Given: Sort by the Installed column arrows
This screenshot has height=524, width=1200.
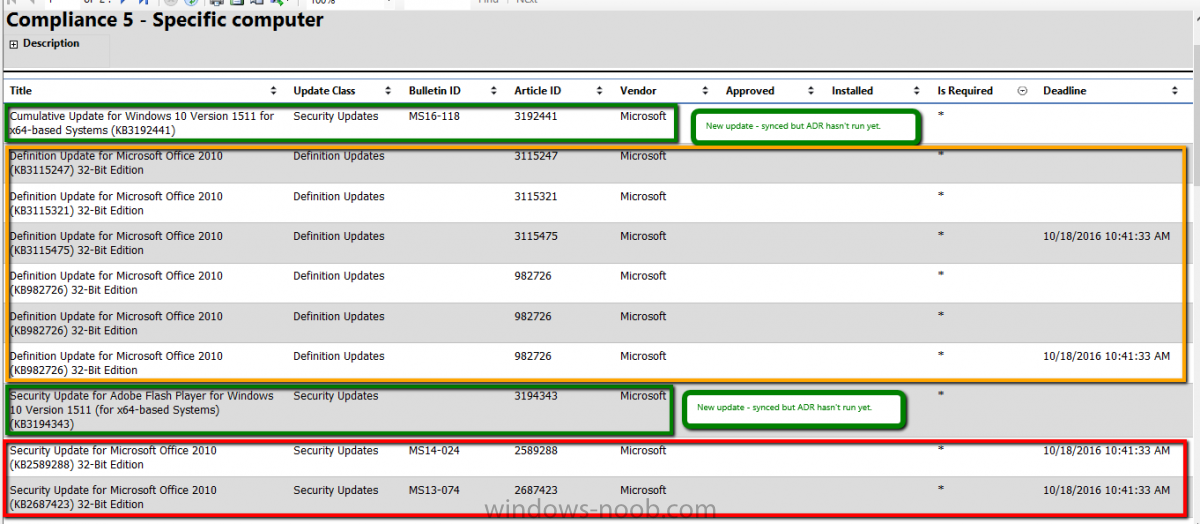Looking at the screenshot, I should (917, 91).
